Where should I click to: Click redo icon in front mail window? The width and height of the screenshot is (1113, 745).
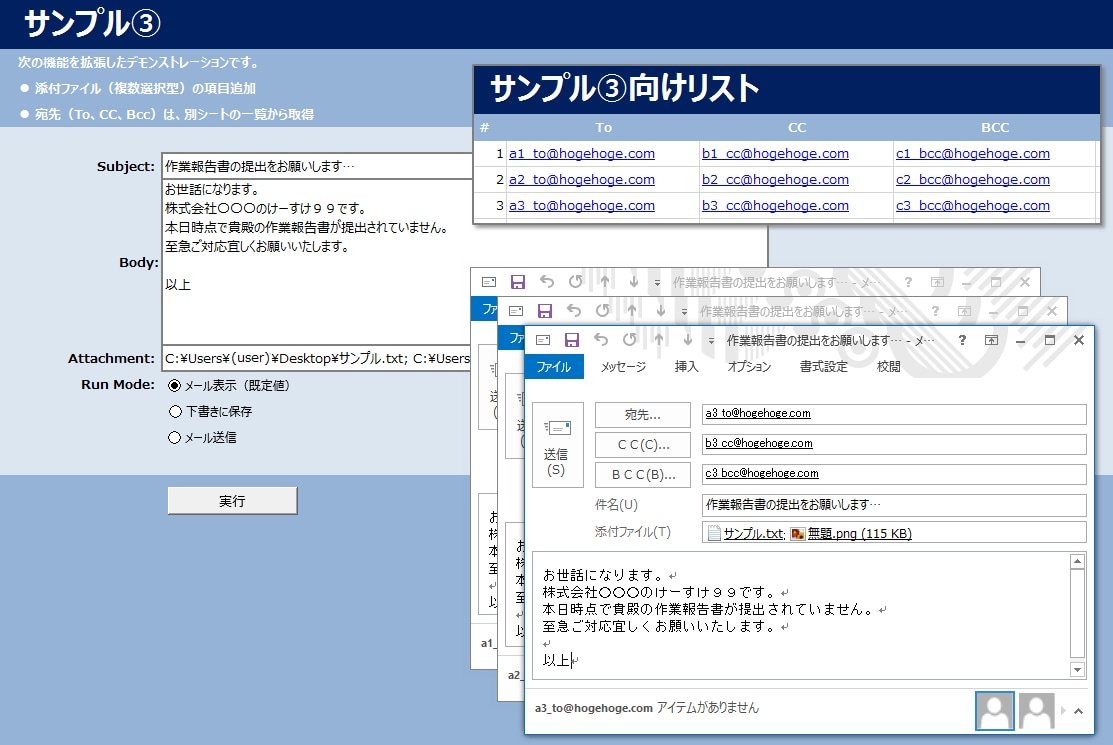coord(630,340)
